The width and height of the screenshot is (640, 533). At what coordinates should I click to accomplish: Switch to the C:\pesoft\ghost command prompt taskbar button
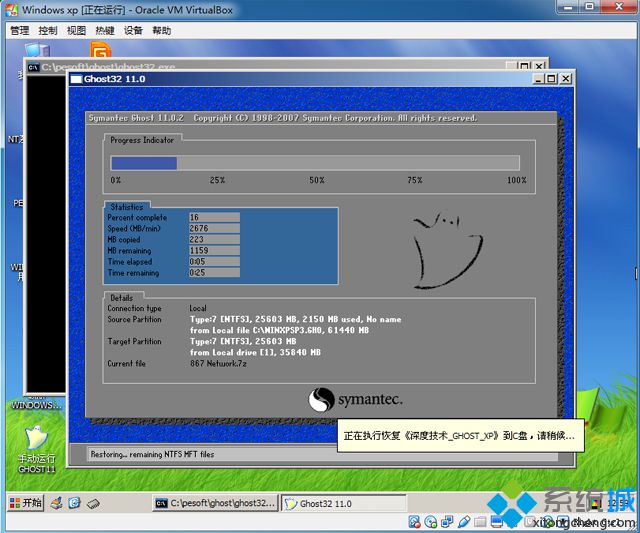[212, 504]
